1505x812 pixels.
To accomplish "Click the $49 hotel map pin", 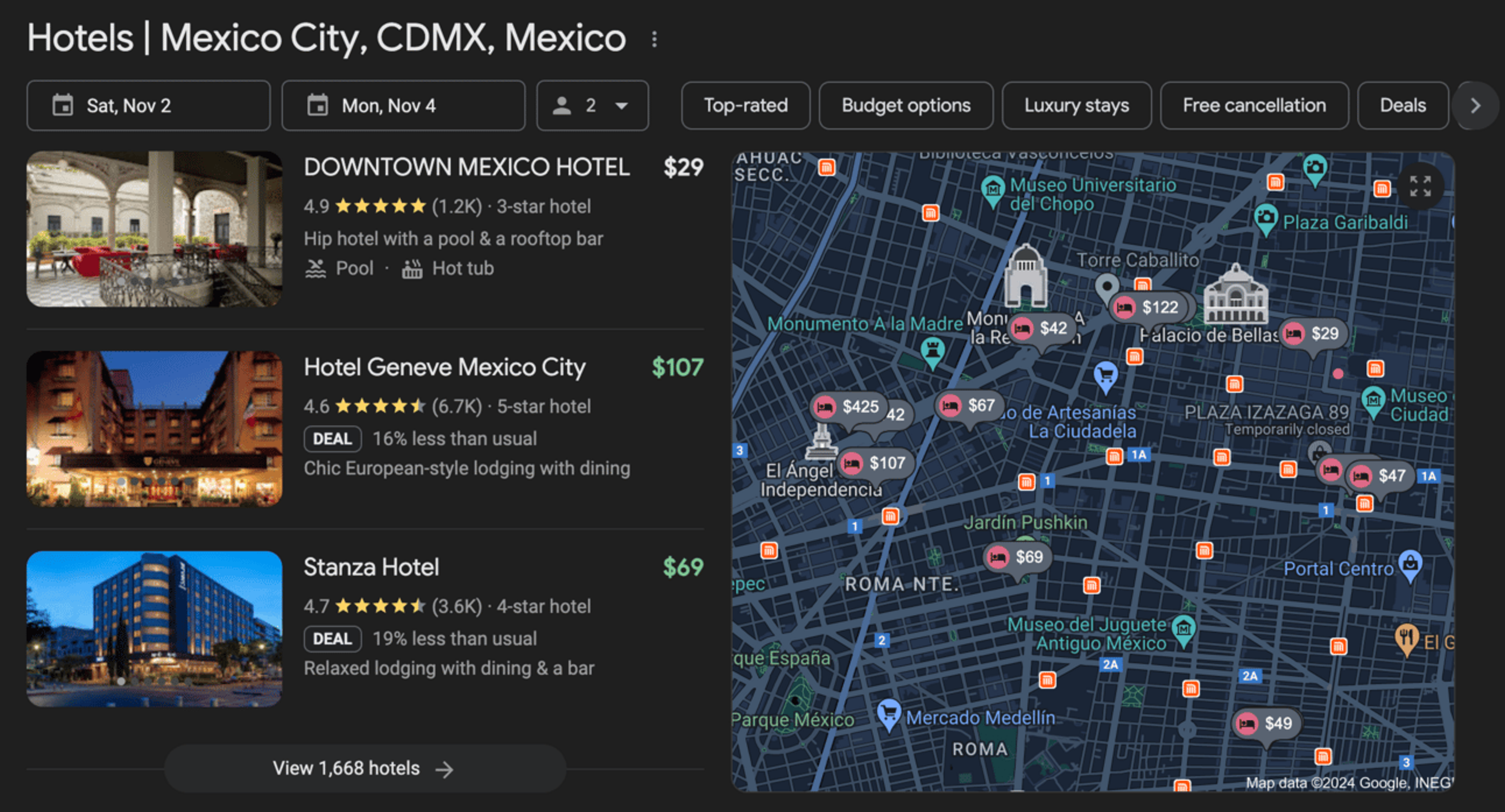I will [x=1267, y=724].
